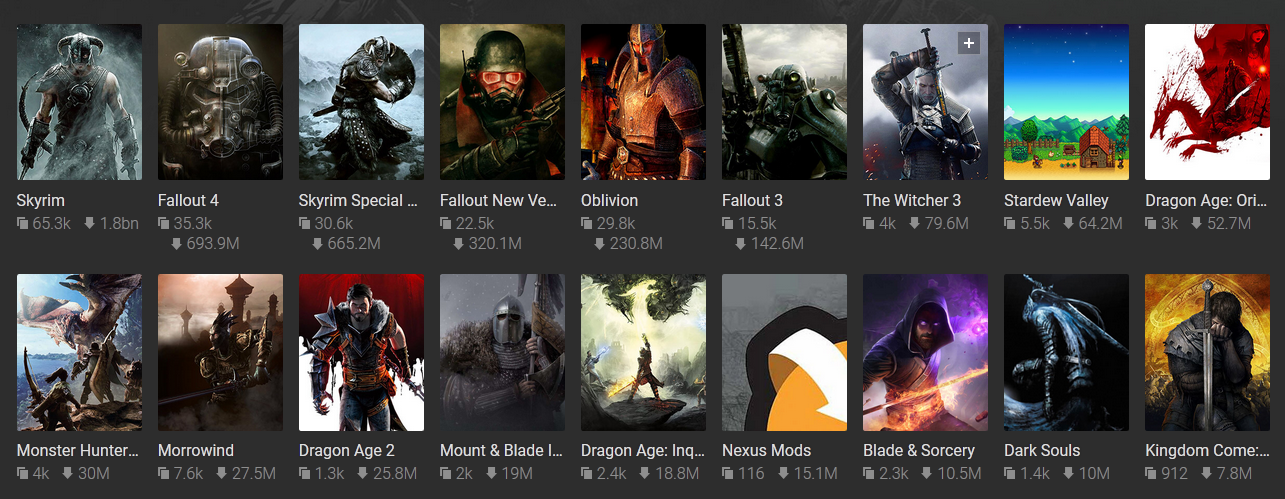Screen dimensions: 1285x499
Task: Click the Skyrim Special title link
Action: (x=358, y=201)
